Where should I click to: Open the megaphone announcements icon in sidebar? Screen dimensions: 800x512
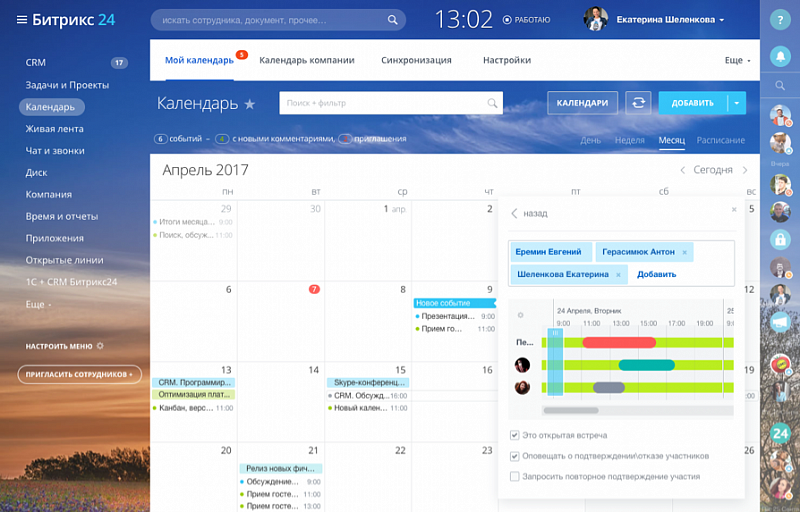pyautogui.click(x=780, y=322)
